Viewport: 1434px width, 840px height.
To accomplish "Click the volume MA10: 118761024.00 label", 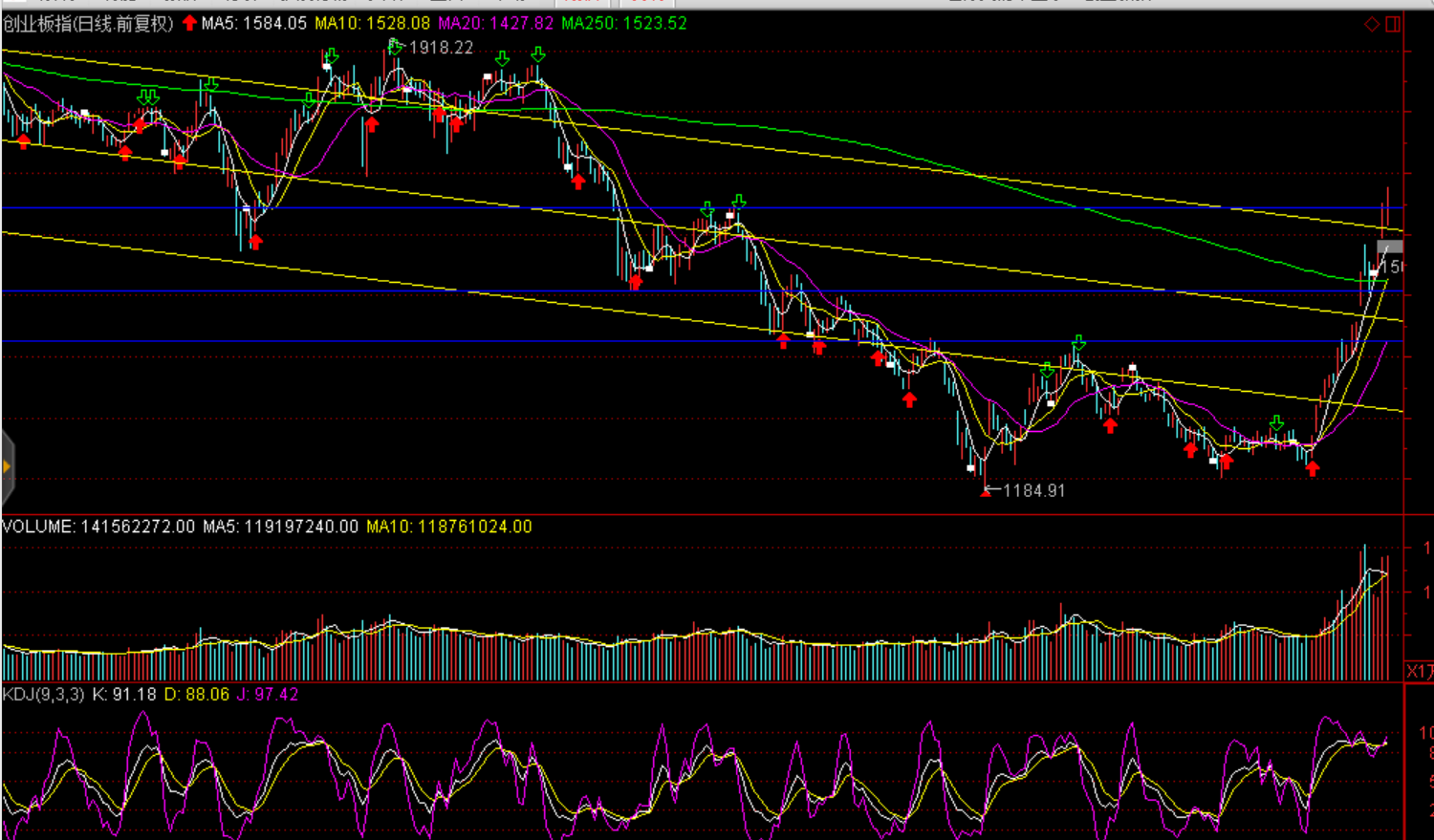I will click(448, 527).
